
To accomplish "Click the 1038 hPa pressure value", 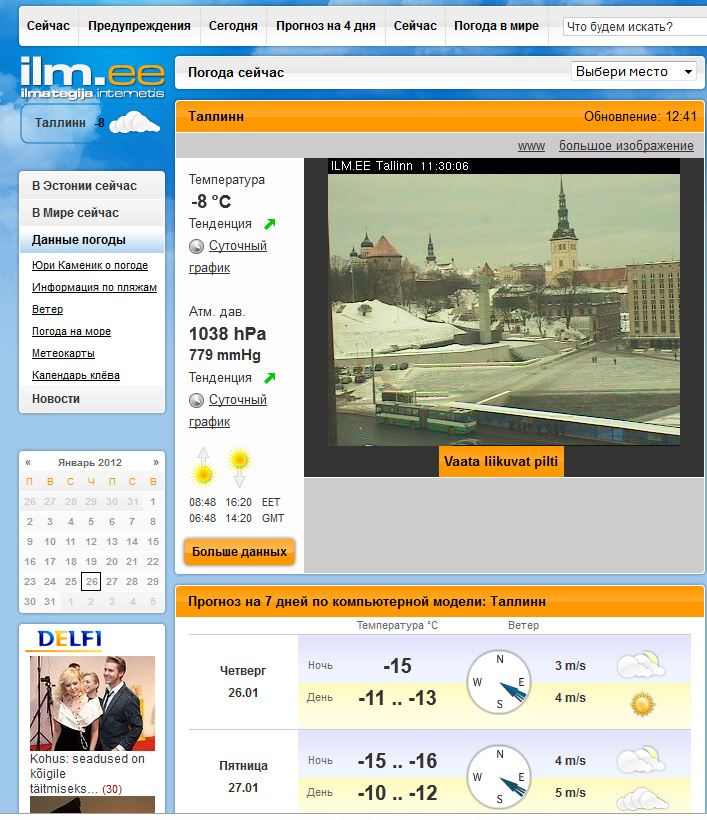I will pyautogui.click(x=227, y=334).
